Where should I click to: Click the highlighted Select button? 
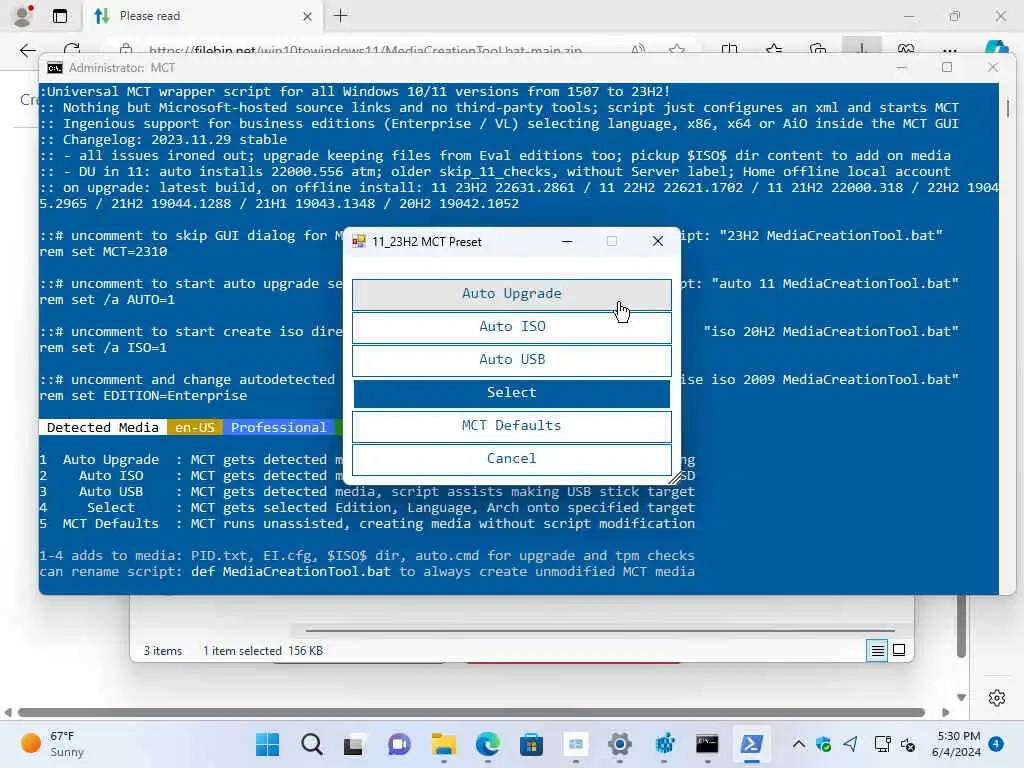pos(511,393)
